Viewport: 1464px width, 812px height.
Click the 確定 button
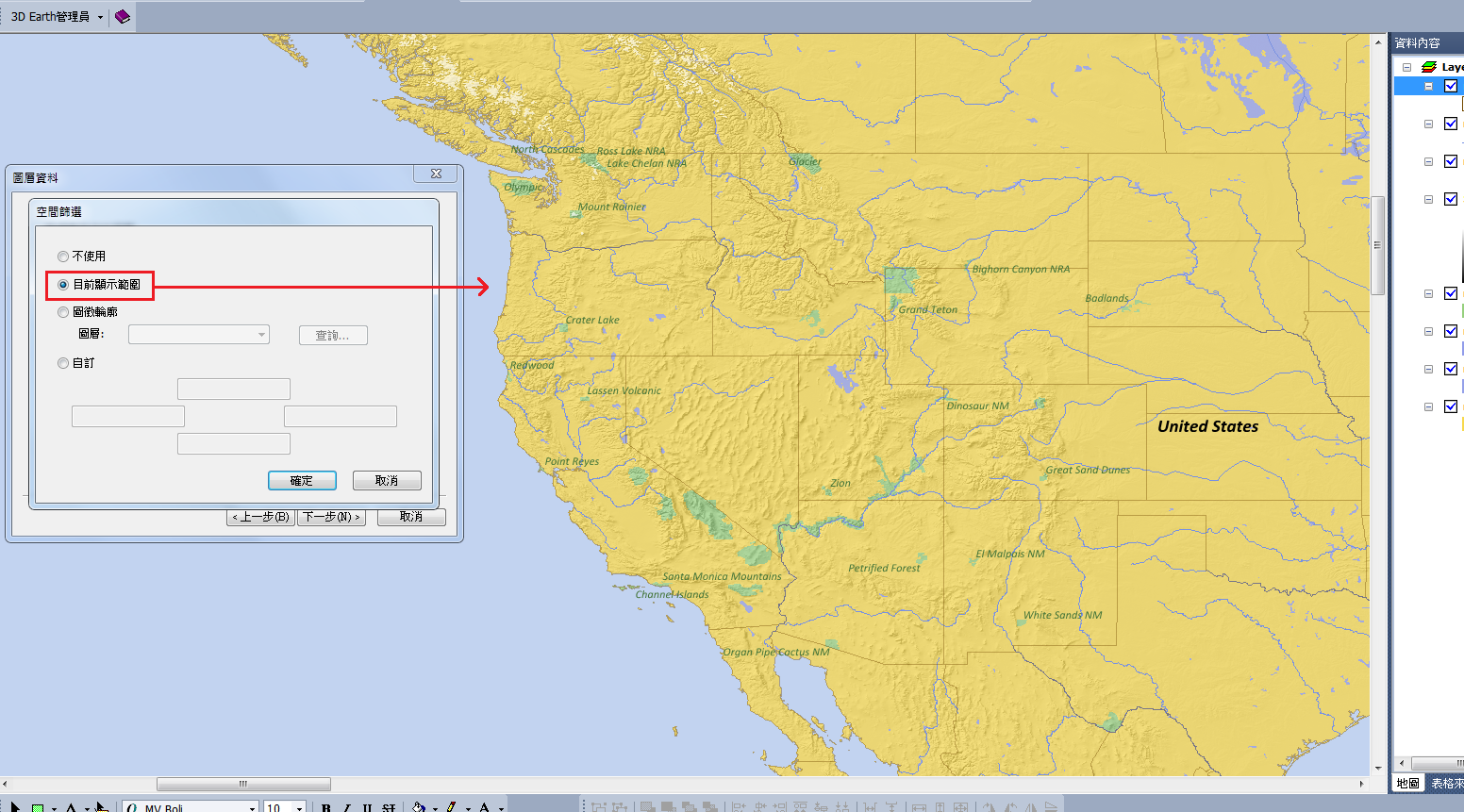click(x=302, y=481)
